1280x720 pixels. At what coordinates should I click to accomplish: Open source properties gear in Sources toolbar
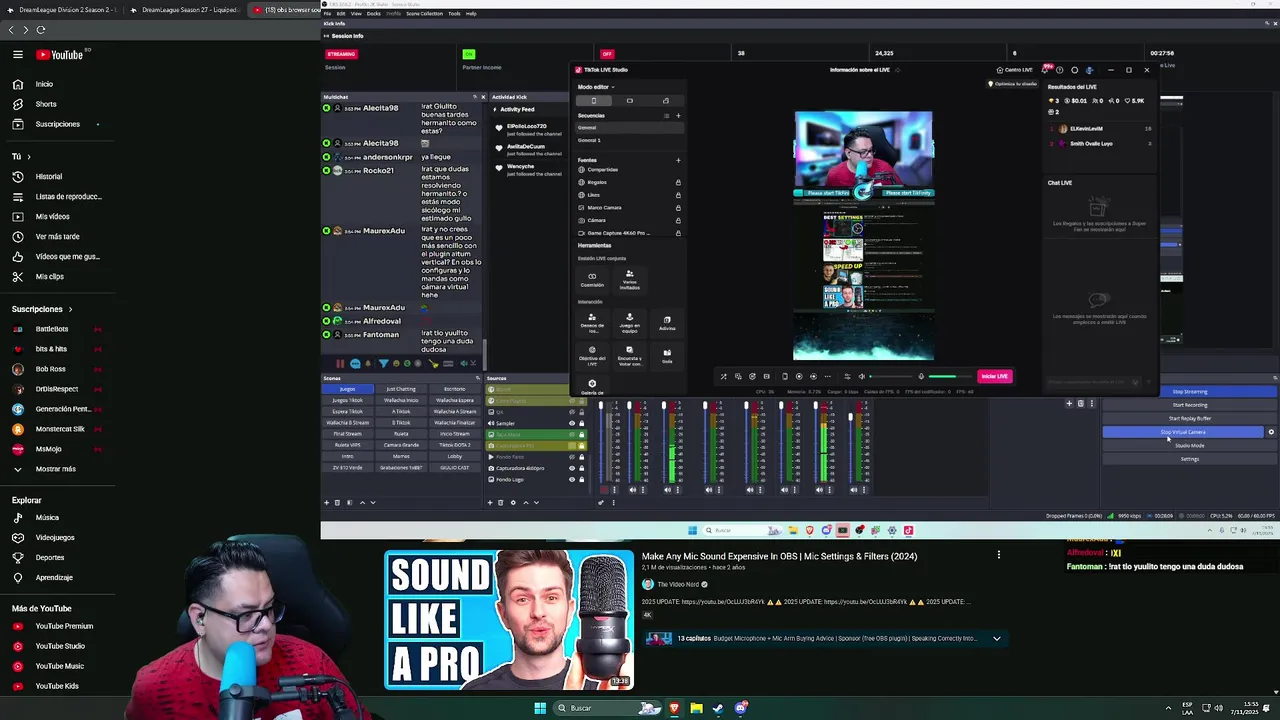[x=513, y=502]
